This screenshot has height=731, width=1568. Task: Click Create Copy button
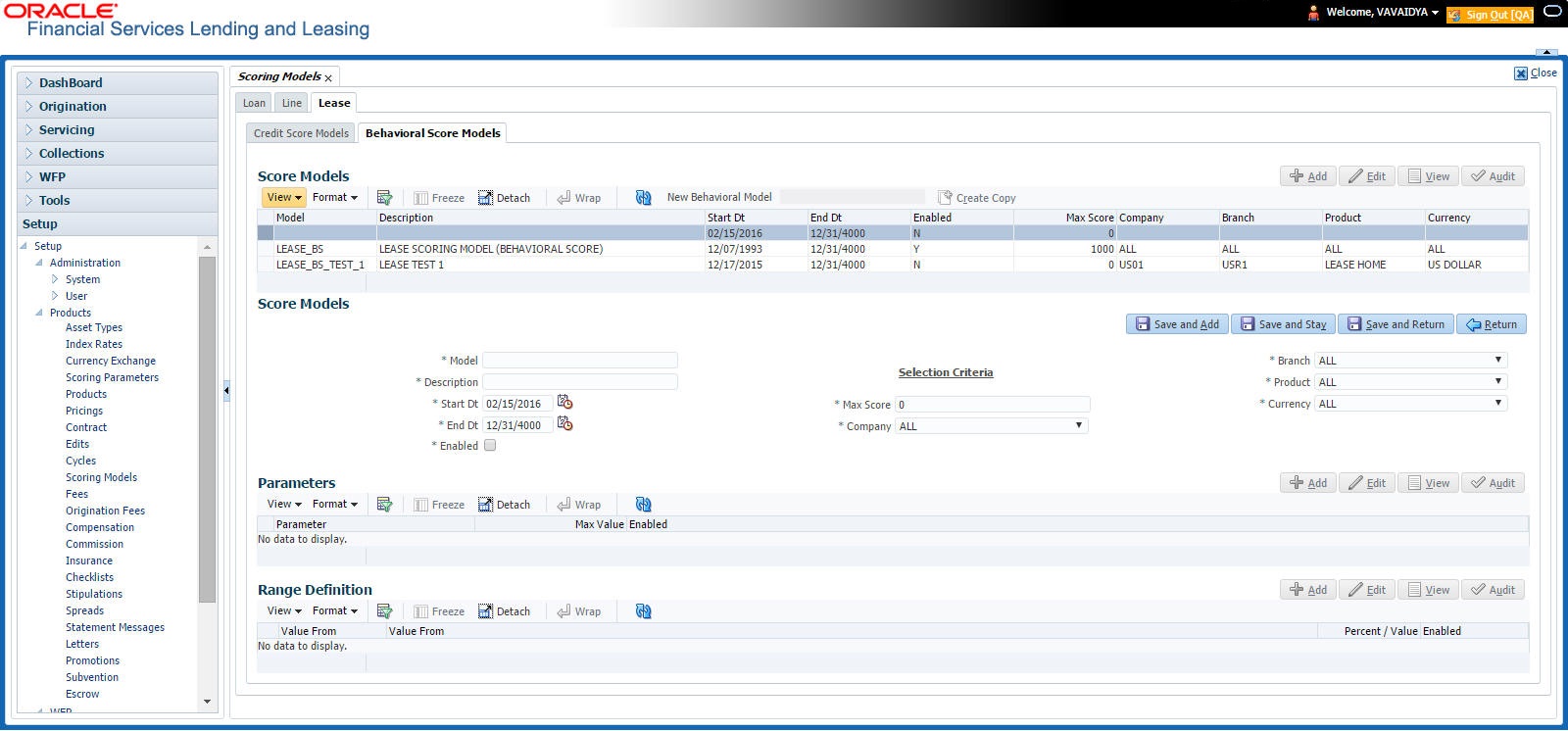click(977, 198)
